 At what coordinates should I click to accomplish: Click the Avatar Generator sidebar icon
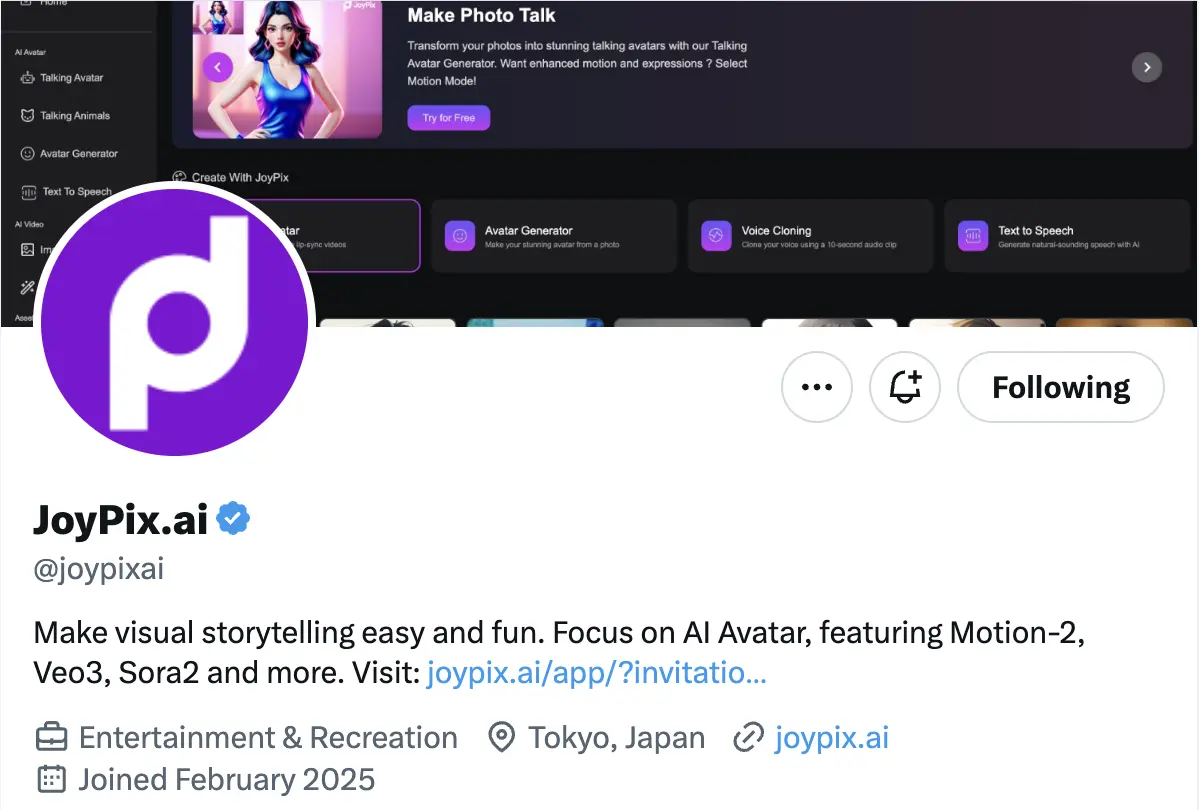28,154
